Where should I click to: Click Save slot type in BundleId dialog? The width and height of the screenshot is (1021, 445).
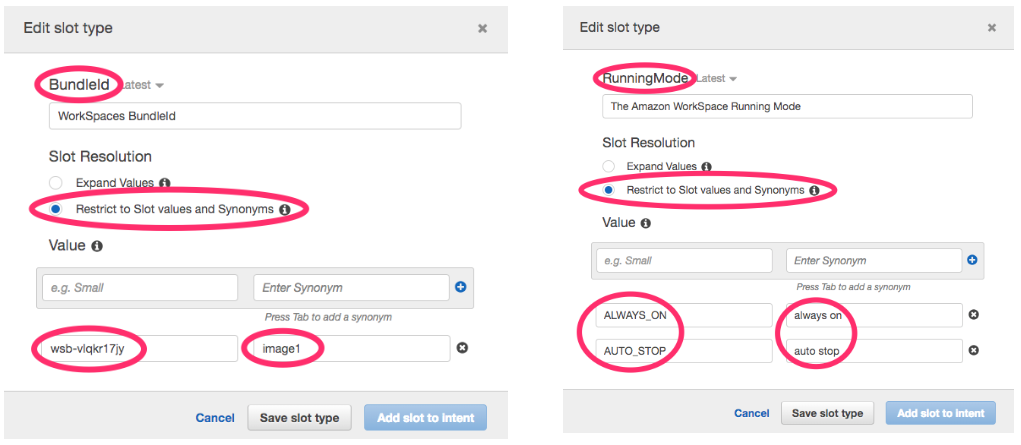pyautogui.click(x=299, y=417)
